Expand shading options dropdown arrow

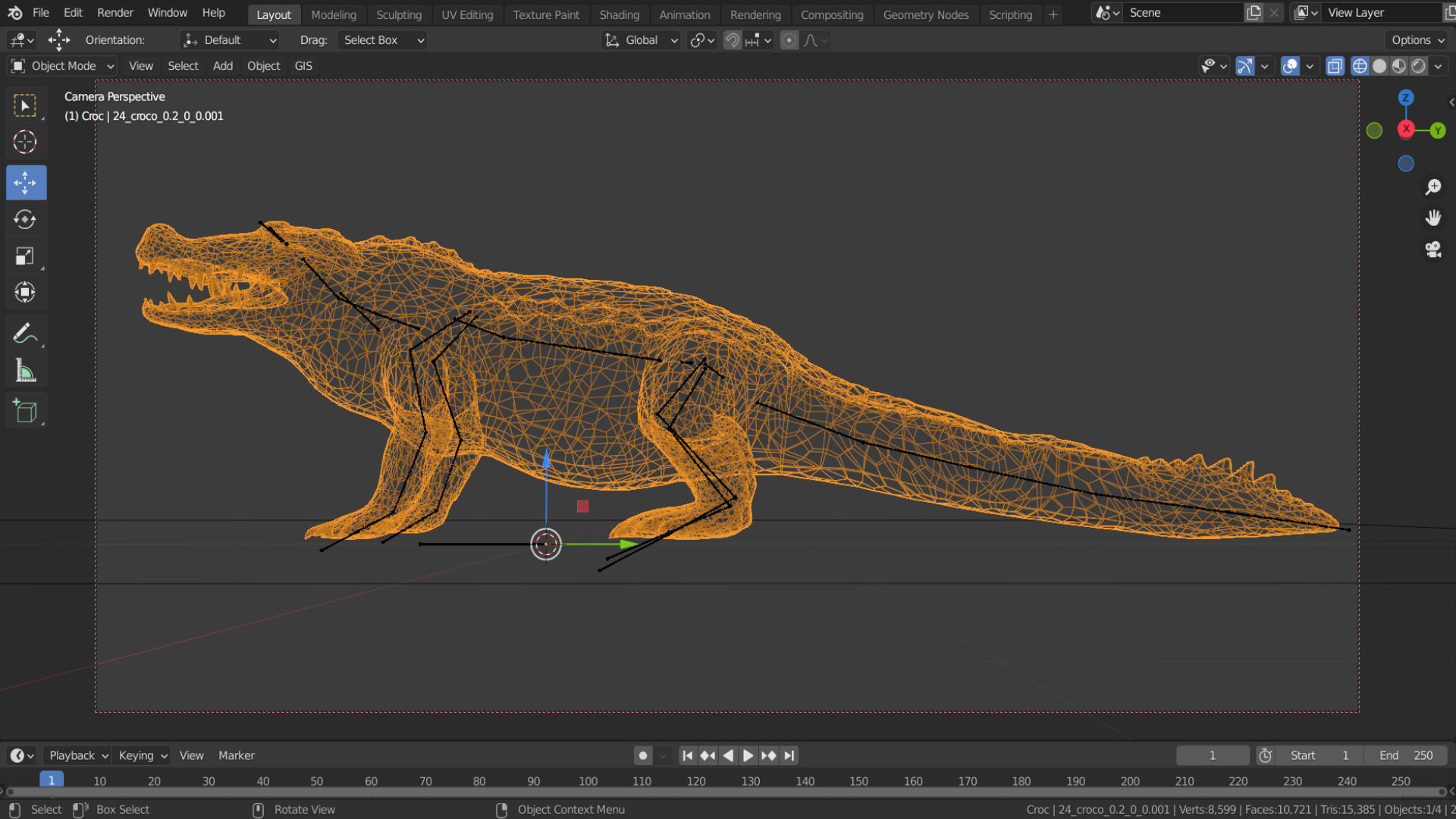[1439, 66]
